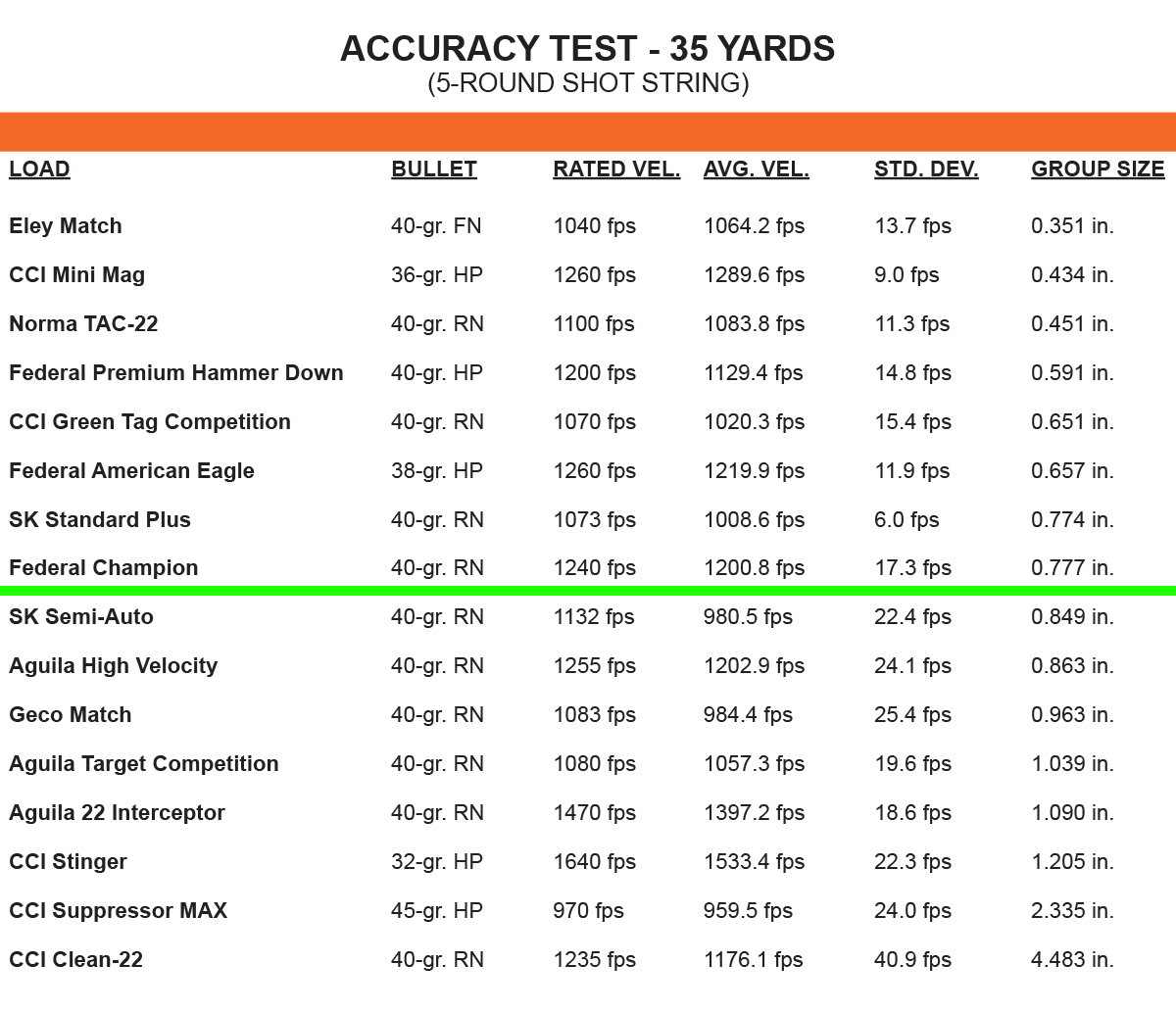Click the BULLET column header

click(433, 169)
